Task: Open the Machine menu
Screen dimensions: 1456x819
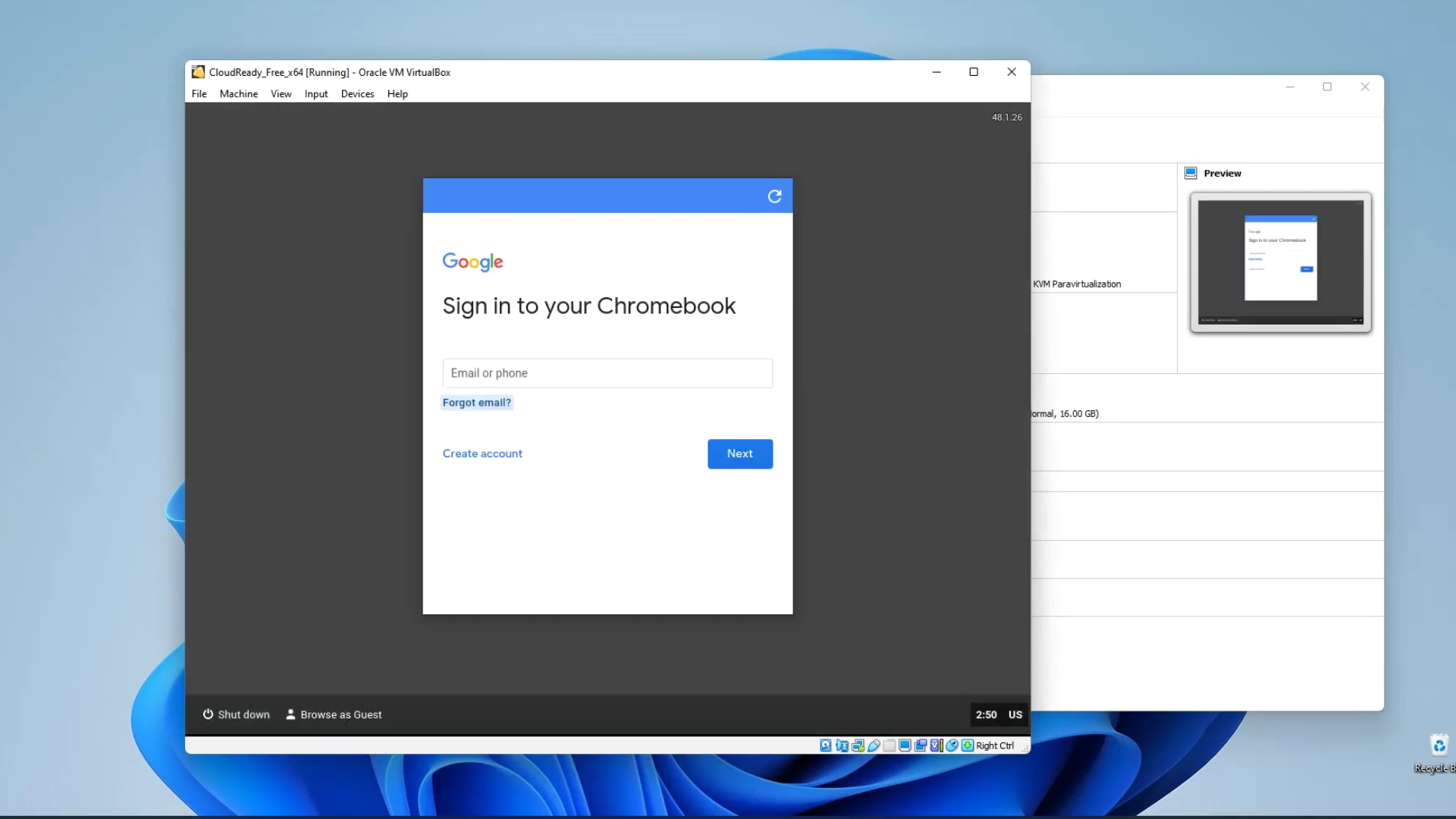Action: [x=238, y=93]
